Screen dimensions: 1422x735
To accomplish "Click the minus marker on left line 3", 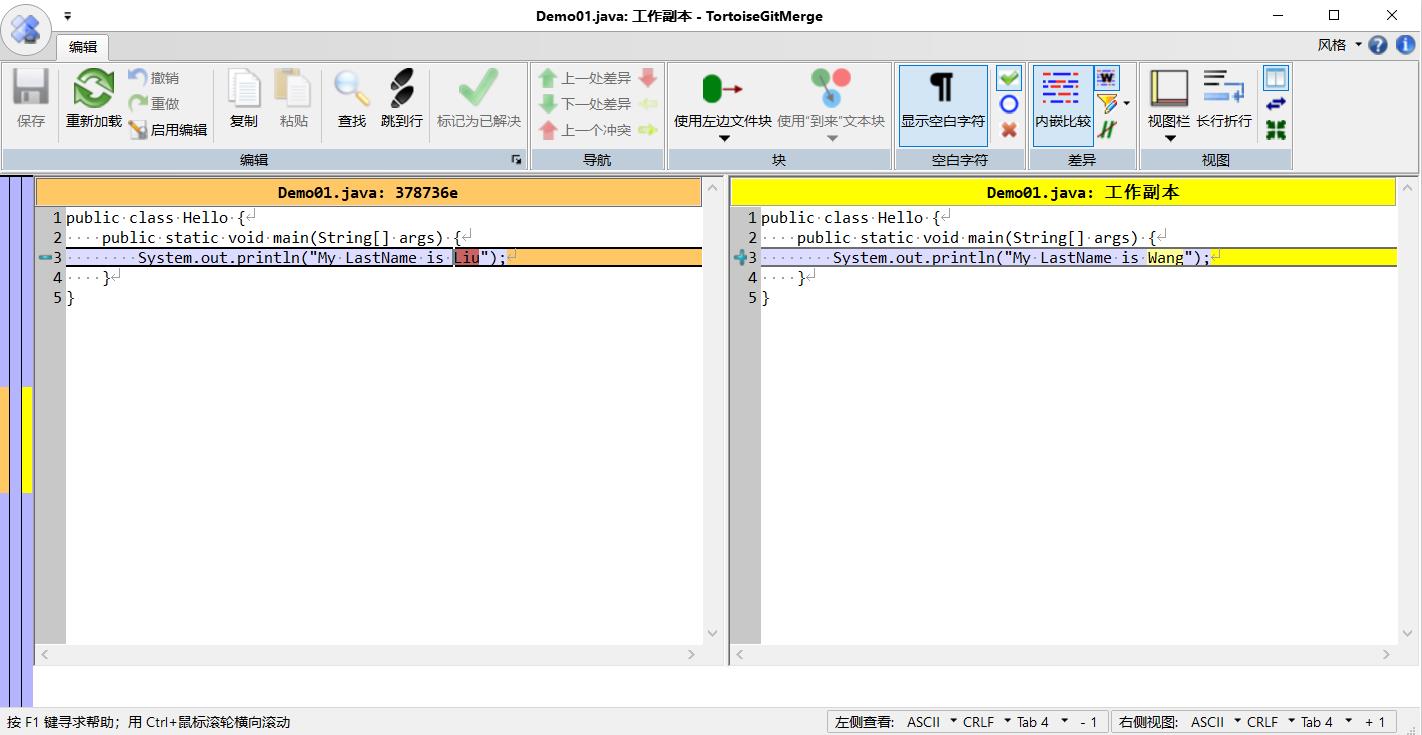I will 45,258.
